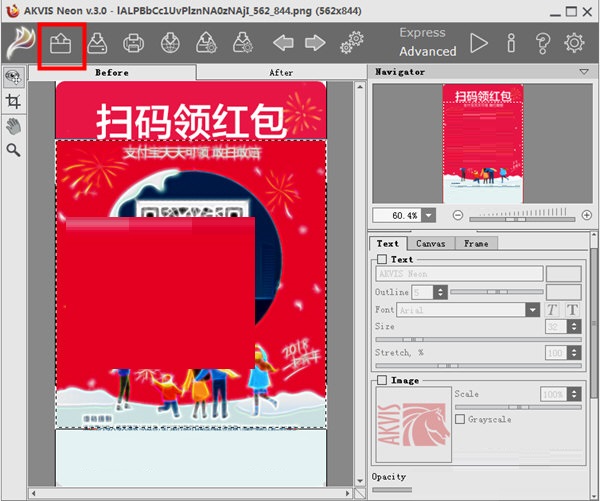Adjust the Outline value stepper
Viewport: 600px width, 501px height.
click(440, 292)
